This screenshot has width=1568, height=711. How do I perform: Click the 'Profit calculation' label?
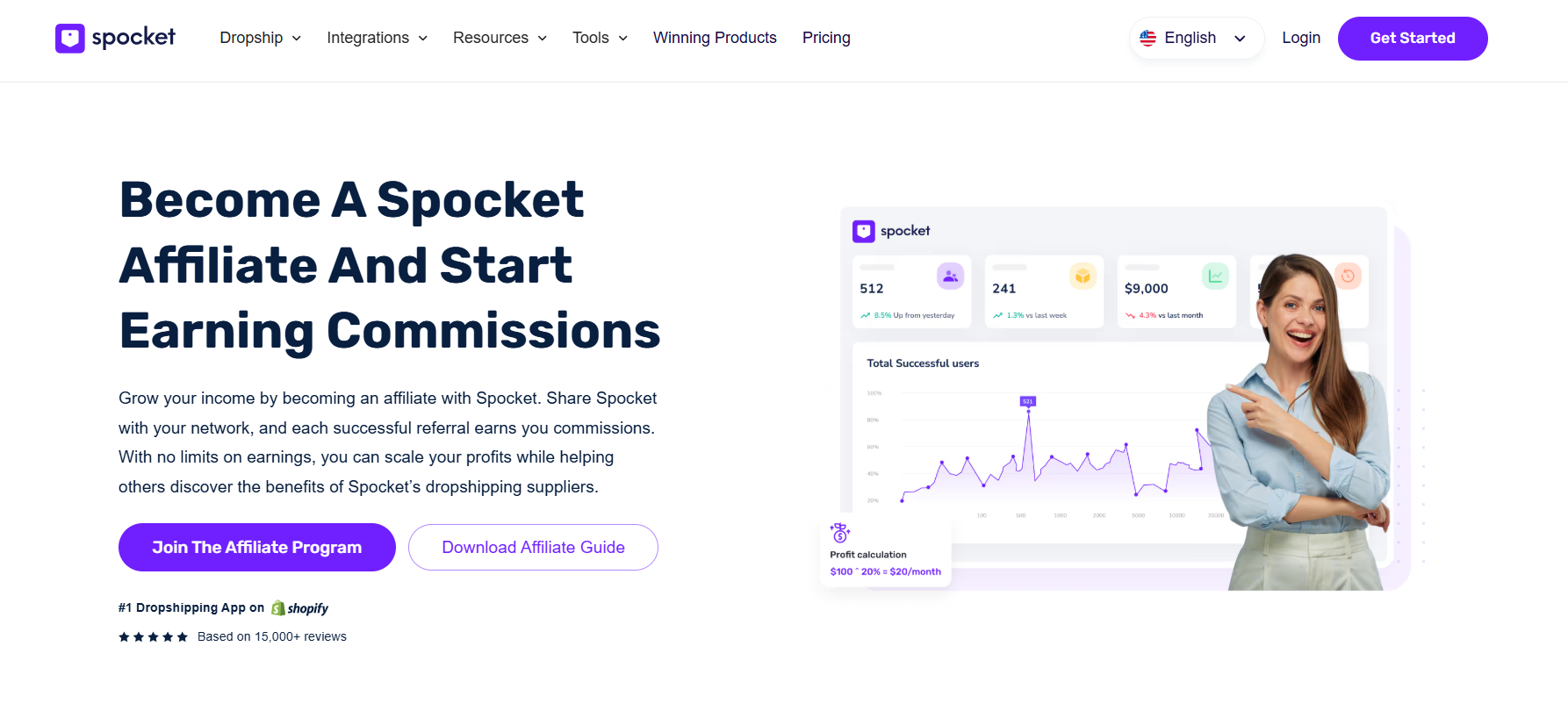[x=868, y=555]
